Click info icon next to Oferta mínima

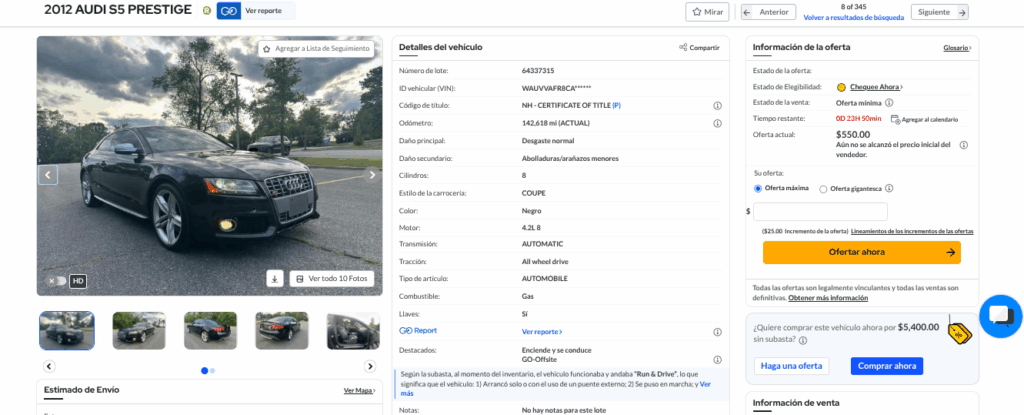pos(889,103)
